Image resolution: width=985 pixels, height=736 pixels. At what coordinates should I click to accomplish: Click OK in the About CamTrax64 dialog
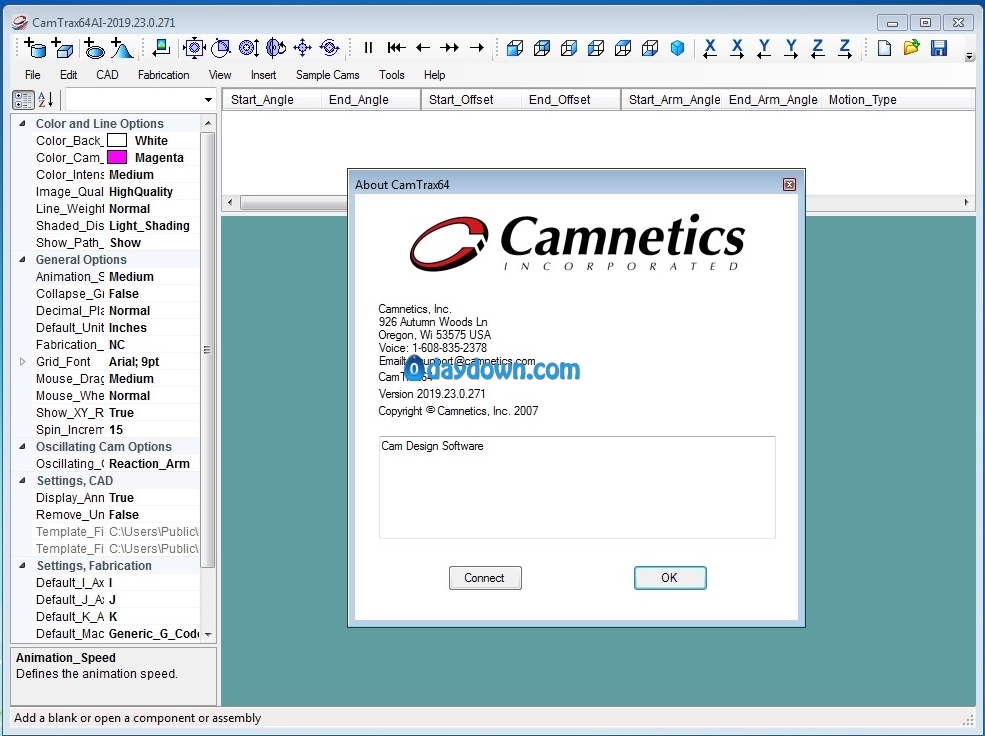tap(670, 578)
